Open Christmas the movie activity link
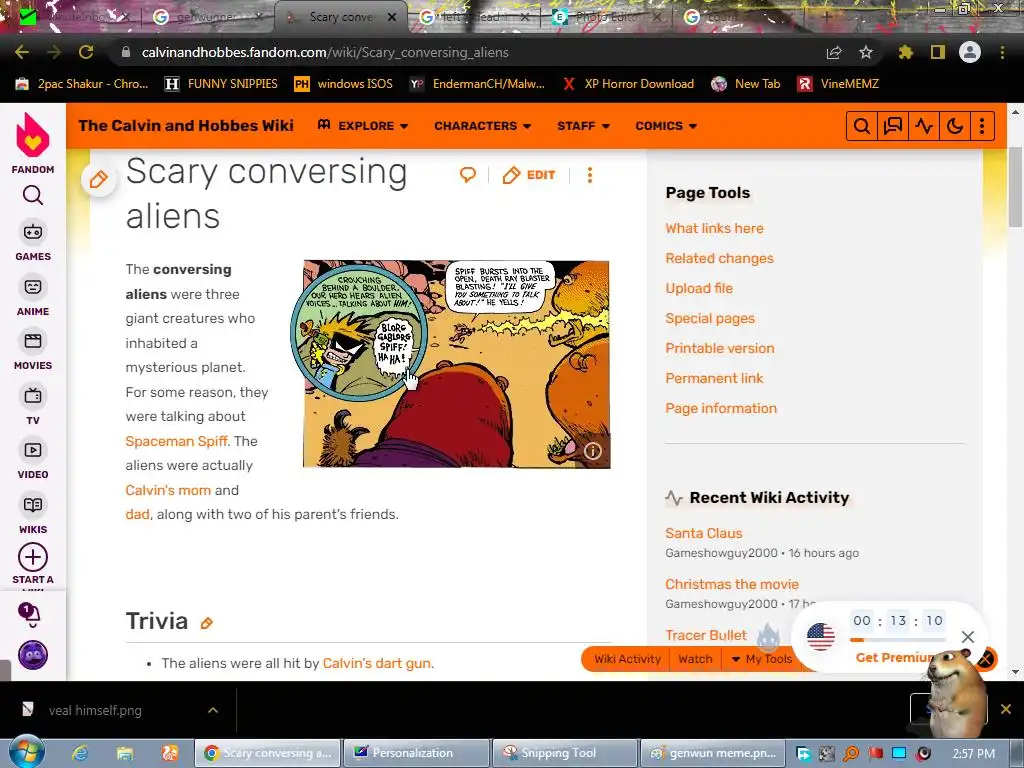 (731, 584)
